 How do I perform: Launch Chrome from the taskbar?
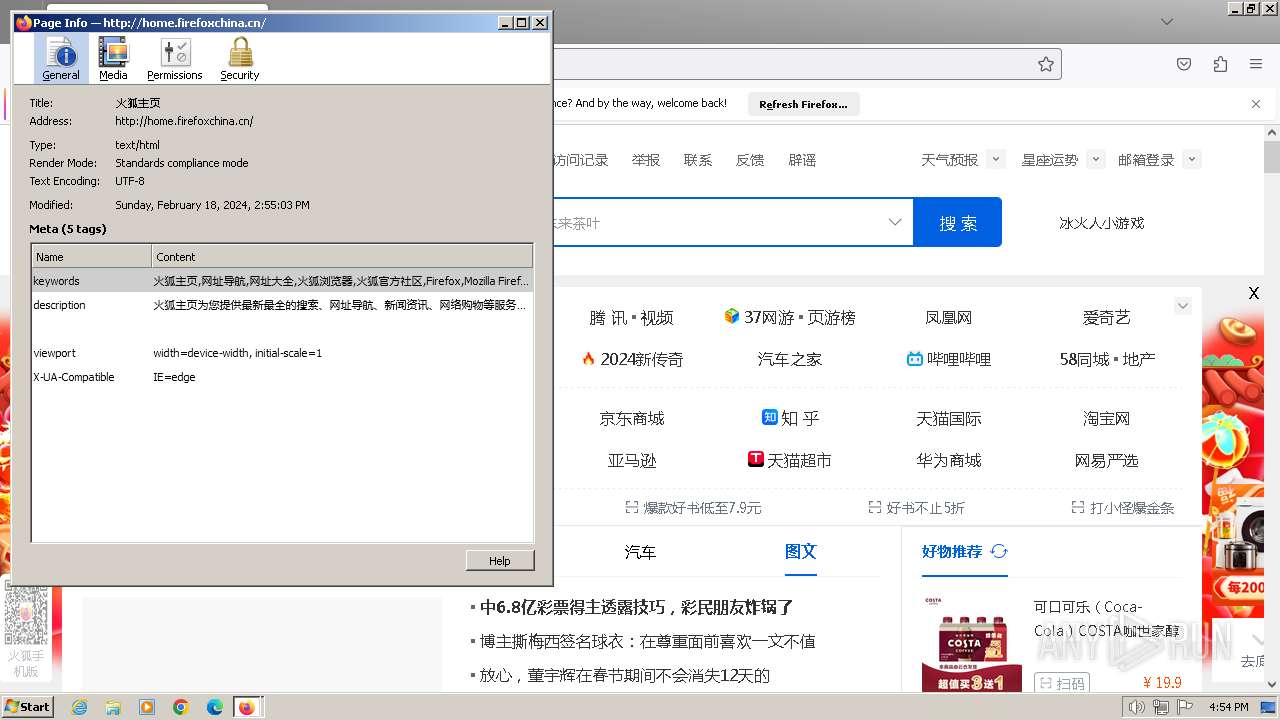[x=181, y=707]
